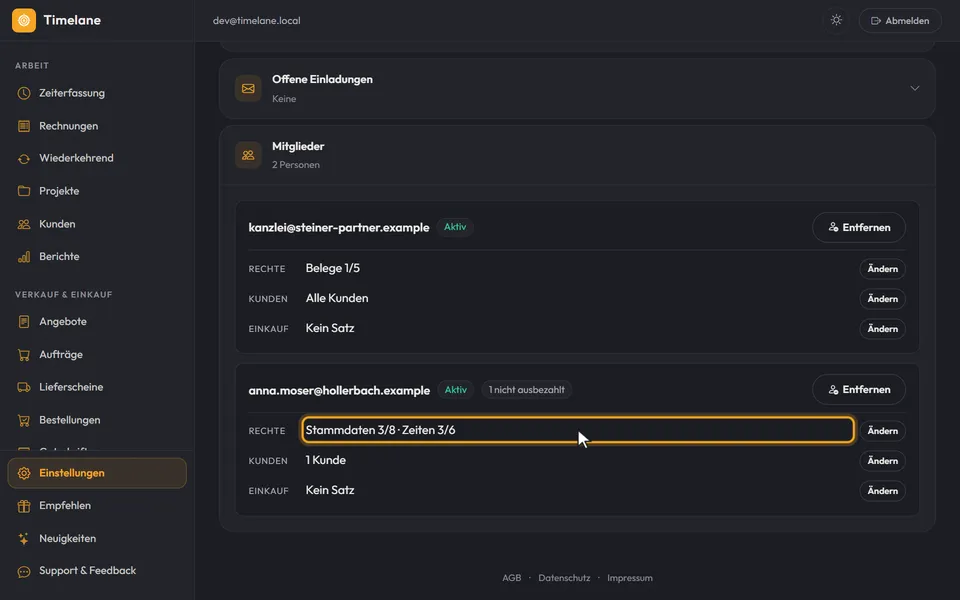
Task: Click the Kunden people icon in sidebar
Action: pyautogui.click(x=24, y=224)
